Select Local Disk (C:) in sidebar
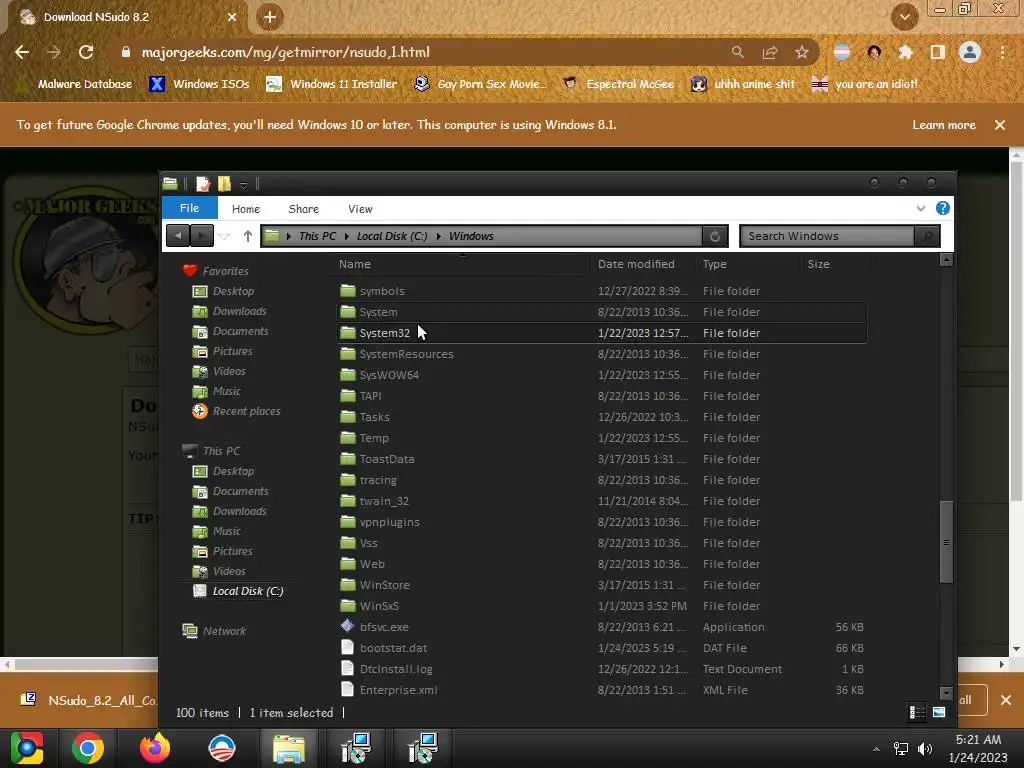Screen dimensions: 1024x768 [x=248, y=591]
